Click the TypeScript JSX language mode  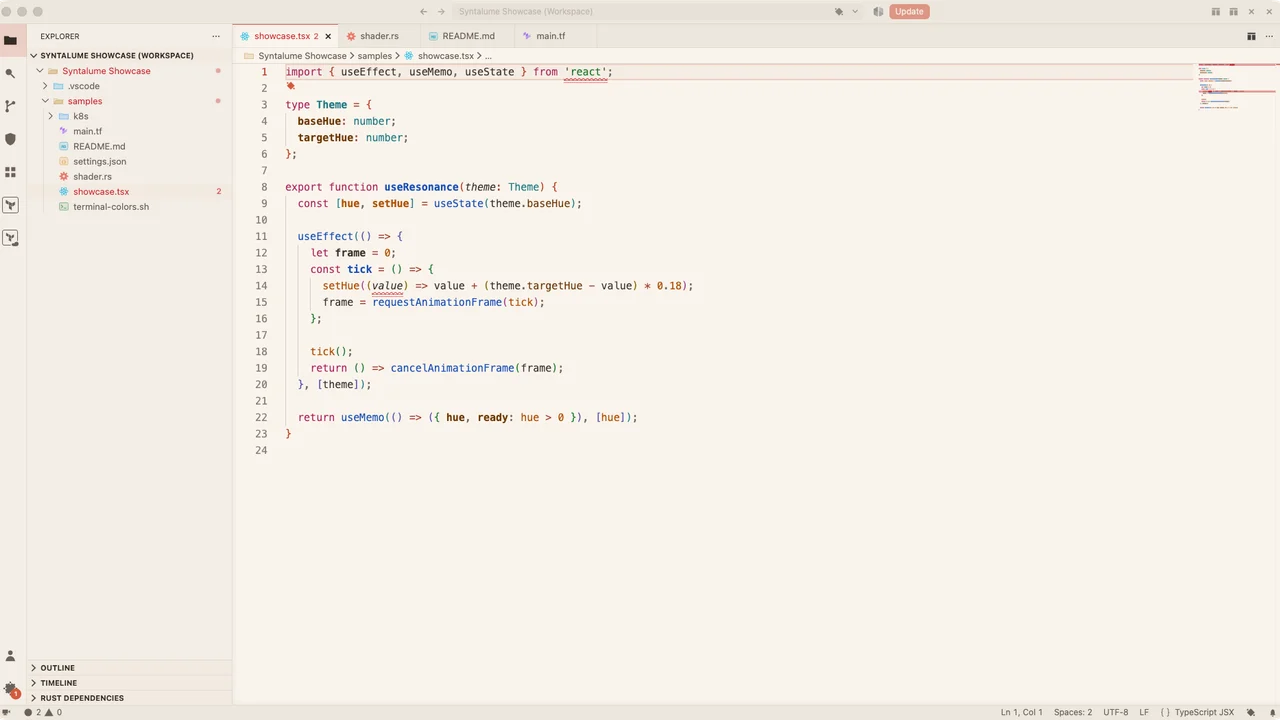(x=1204, y=712)
